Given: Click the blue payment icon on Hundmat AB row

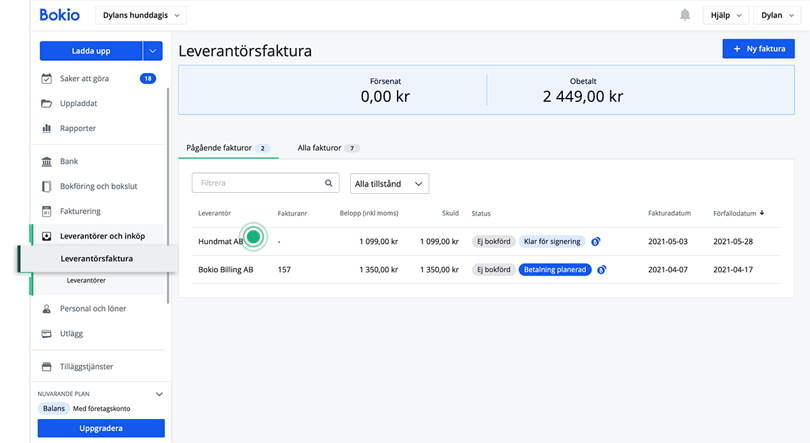Looking at the screenshot, I should click(x=596, y=242).
